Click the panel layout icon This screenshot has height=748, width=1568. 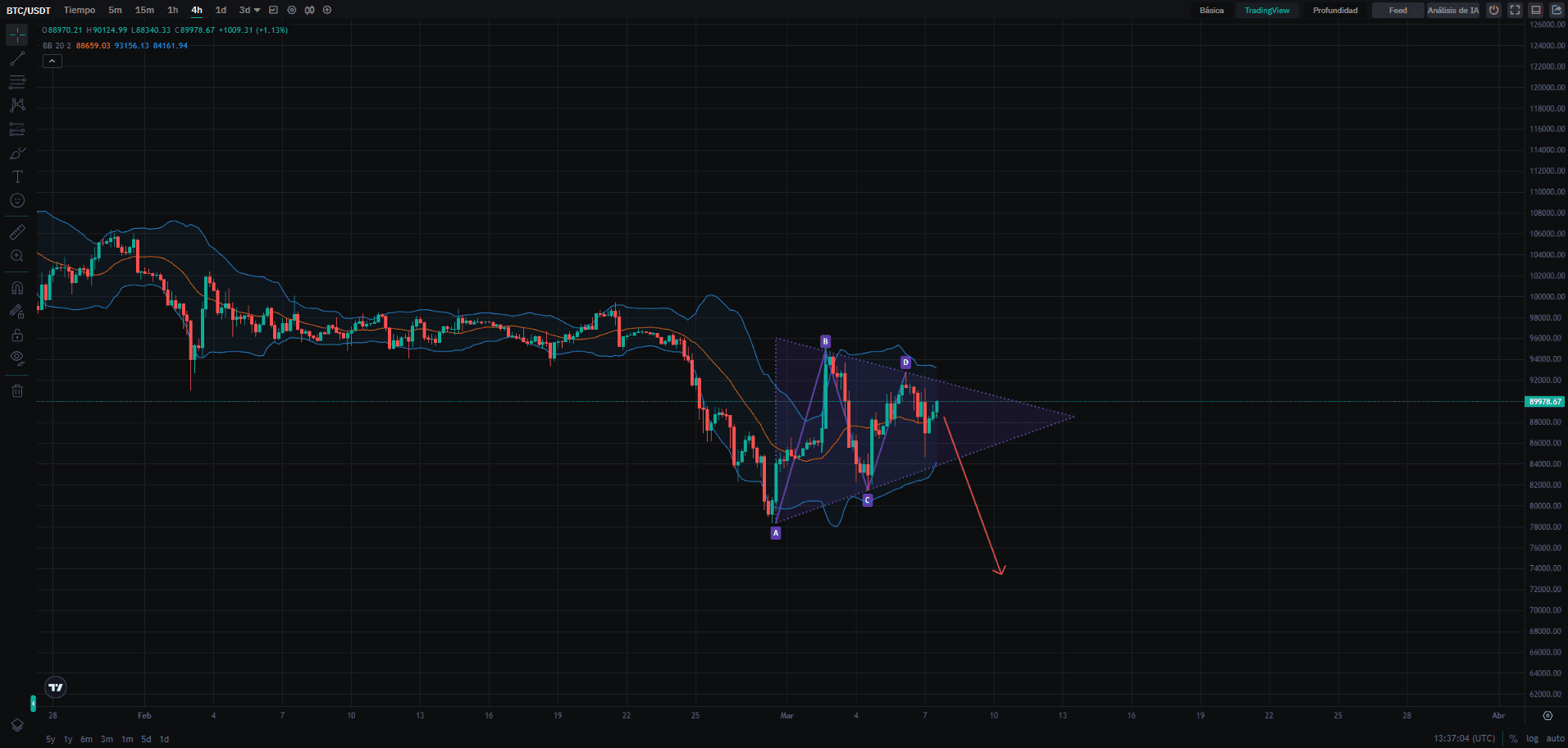point(1536,10)
